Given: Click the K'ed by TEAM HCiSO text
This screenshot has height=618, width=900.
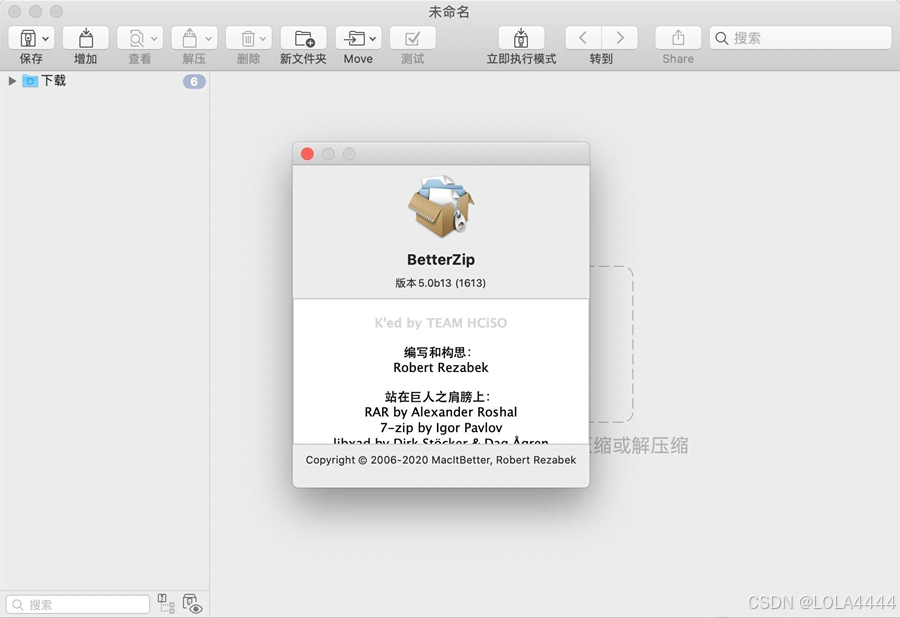Looking at the screenshot, I should [441, 323].
